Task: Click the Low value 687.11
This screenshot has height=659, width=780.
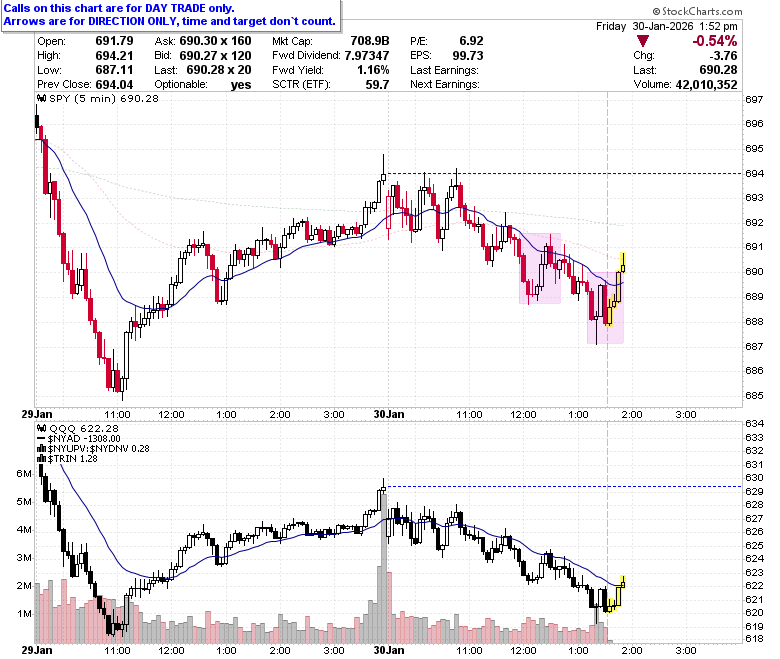Action: pyautogui.click(x=114, y=70)
